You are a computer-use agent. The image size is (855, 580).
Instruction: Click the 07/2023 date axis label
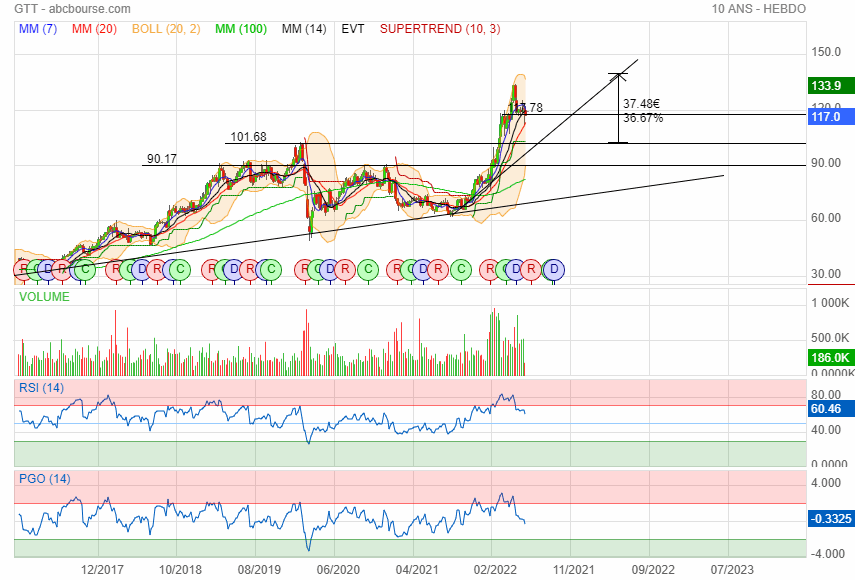pos(732,570)
